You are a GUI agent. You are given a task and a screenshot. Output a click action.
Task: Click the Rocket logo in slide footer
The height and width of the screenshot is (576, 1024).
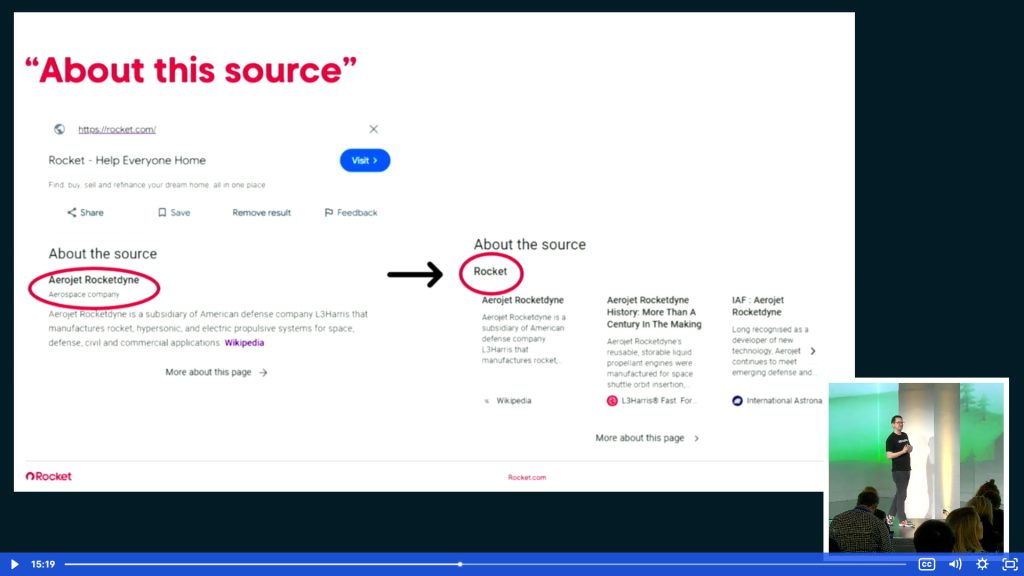tap(48, 477)
